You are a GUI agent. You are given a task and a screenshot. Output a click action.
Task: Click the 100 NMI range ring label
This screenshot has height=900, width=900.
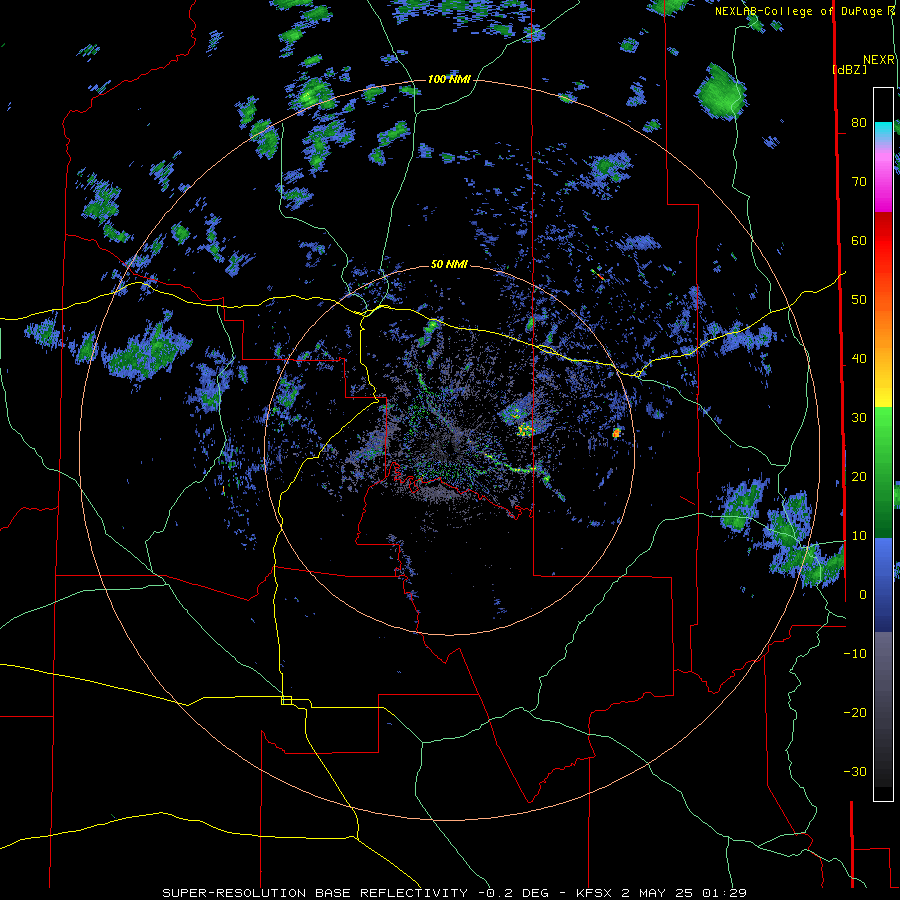(x=449, y=79)
